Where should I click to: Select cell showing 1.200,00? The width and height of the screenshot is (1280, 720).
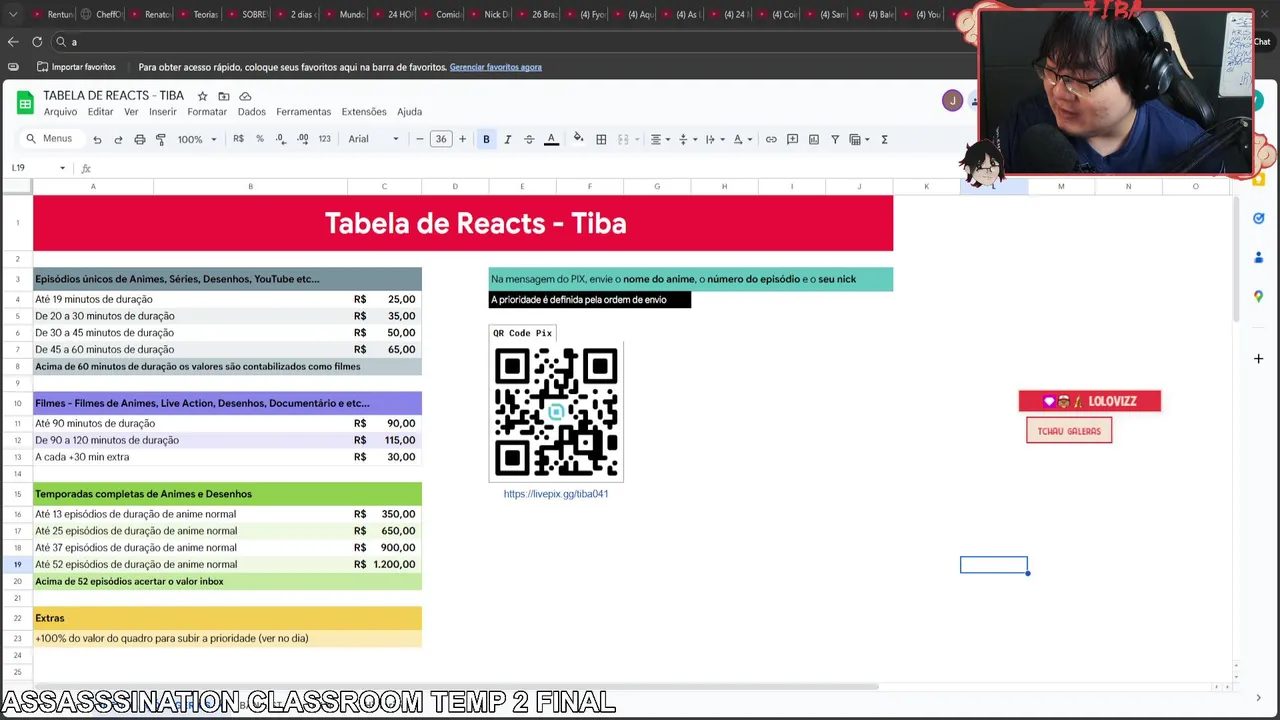384,565
